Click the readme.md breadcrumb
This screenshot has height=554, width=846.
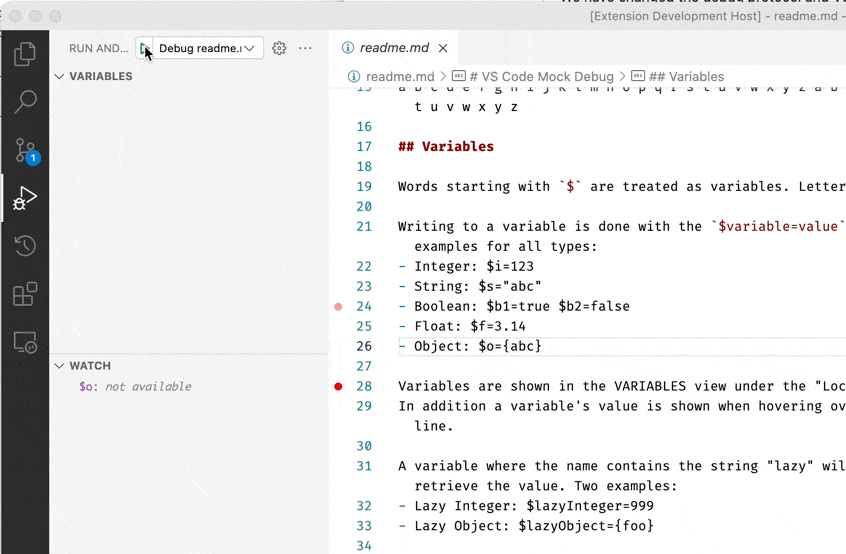click(x=400, y=77)
